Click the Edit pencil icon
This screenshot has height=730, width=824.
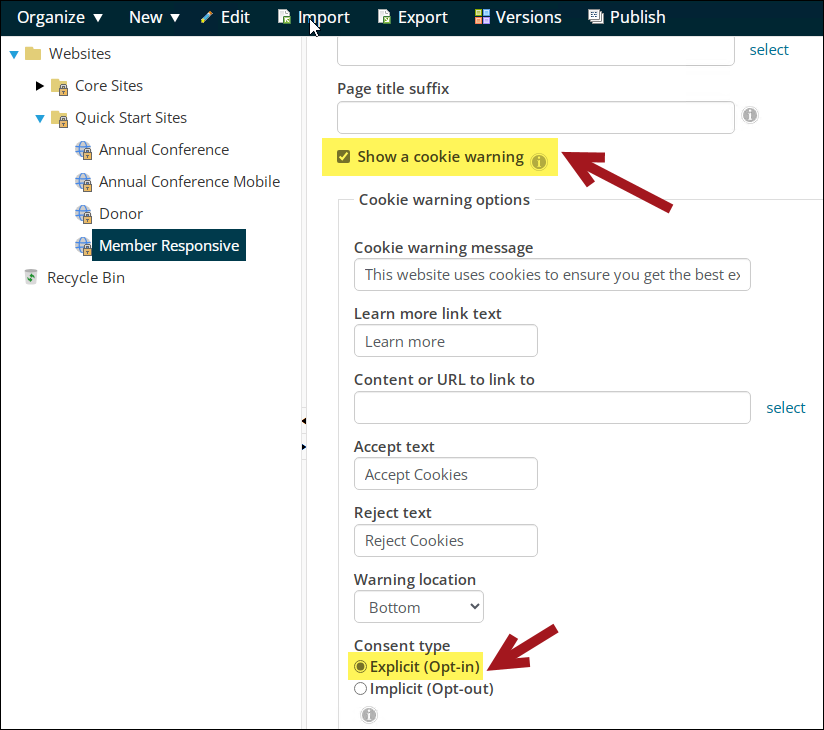207,17
